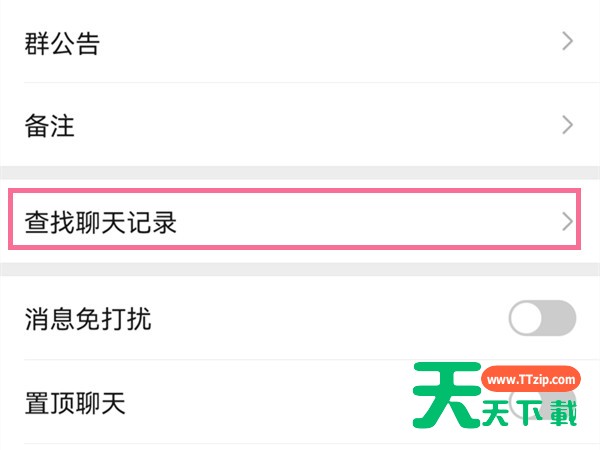Tap the chevron arrow beside 查找聊天记录
The height and width of the screenshot is (450, 600).
click(567, 222)
